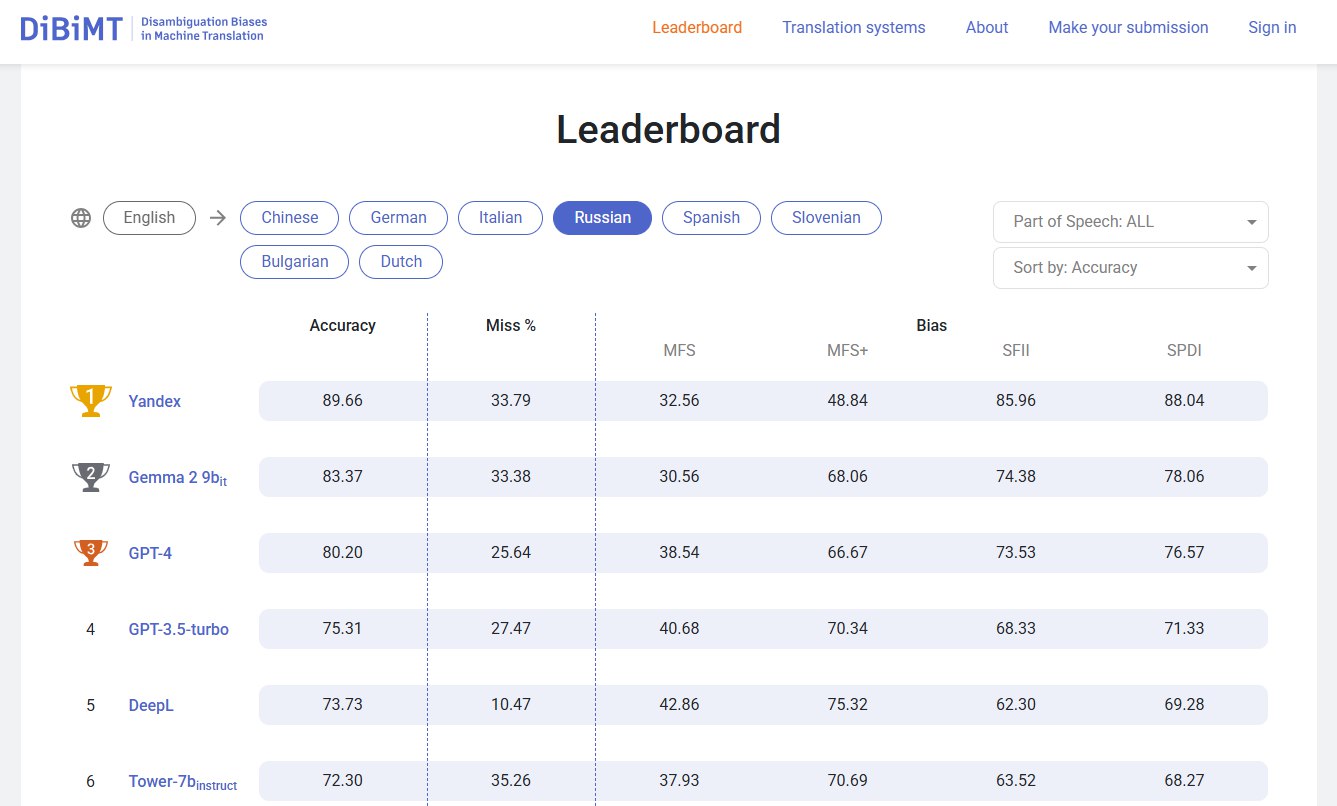Viewport: 1337px width, 806px height.
Task: Open the Gemma 2 9b-it system link
Action: pyautogui.click(x=178, y=478)
